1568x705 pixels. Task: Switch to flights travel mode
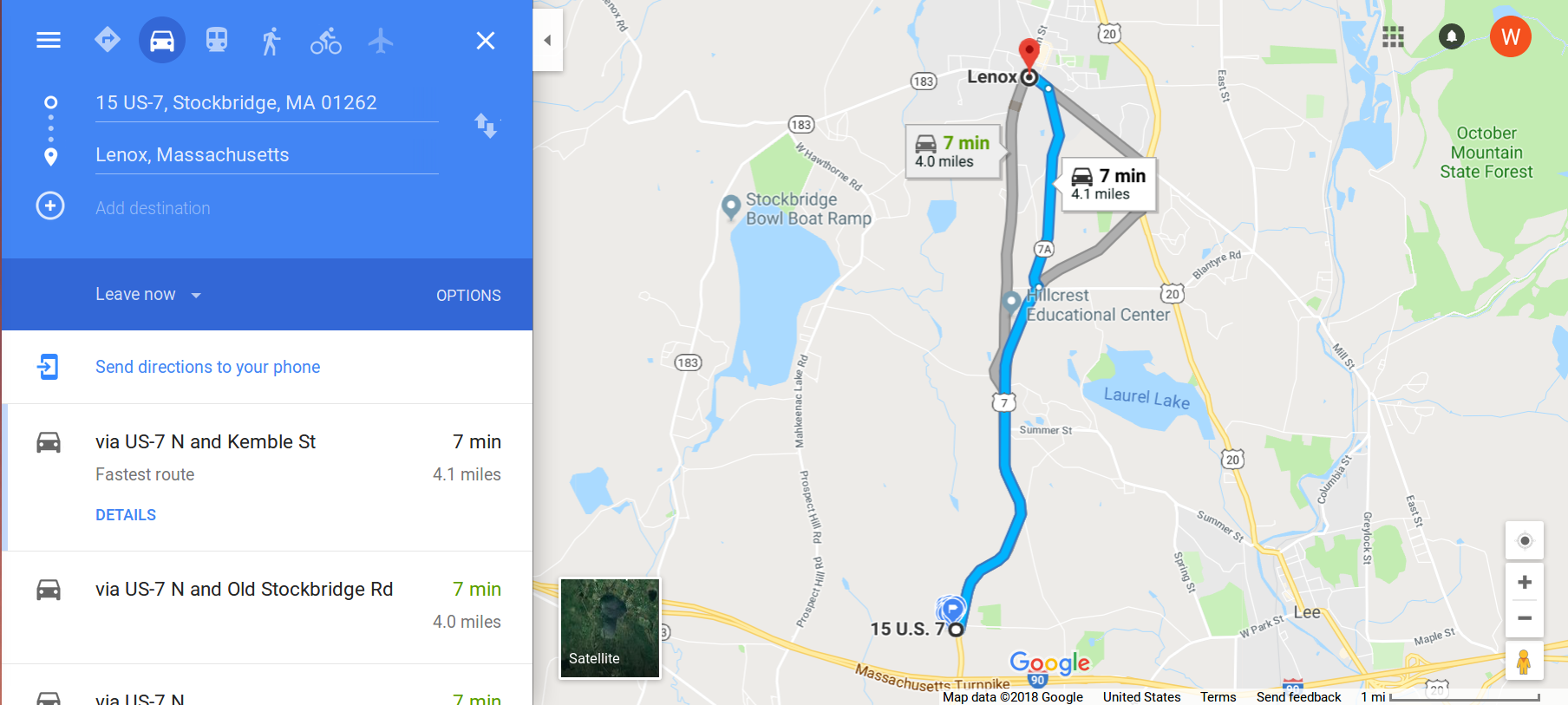pos(380,40)
